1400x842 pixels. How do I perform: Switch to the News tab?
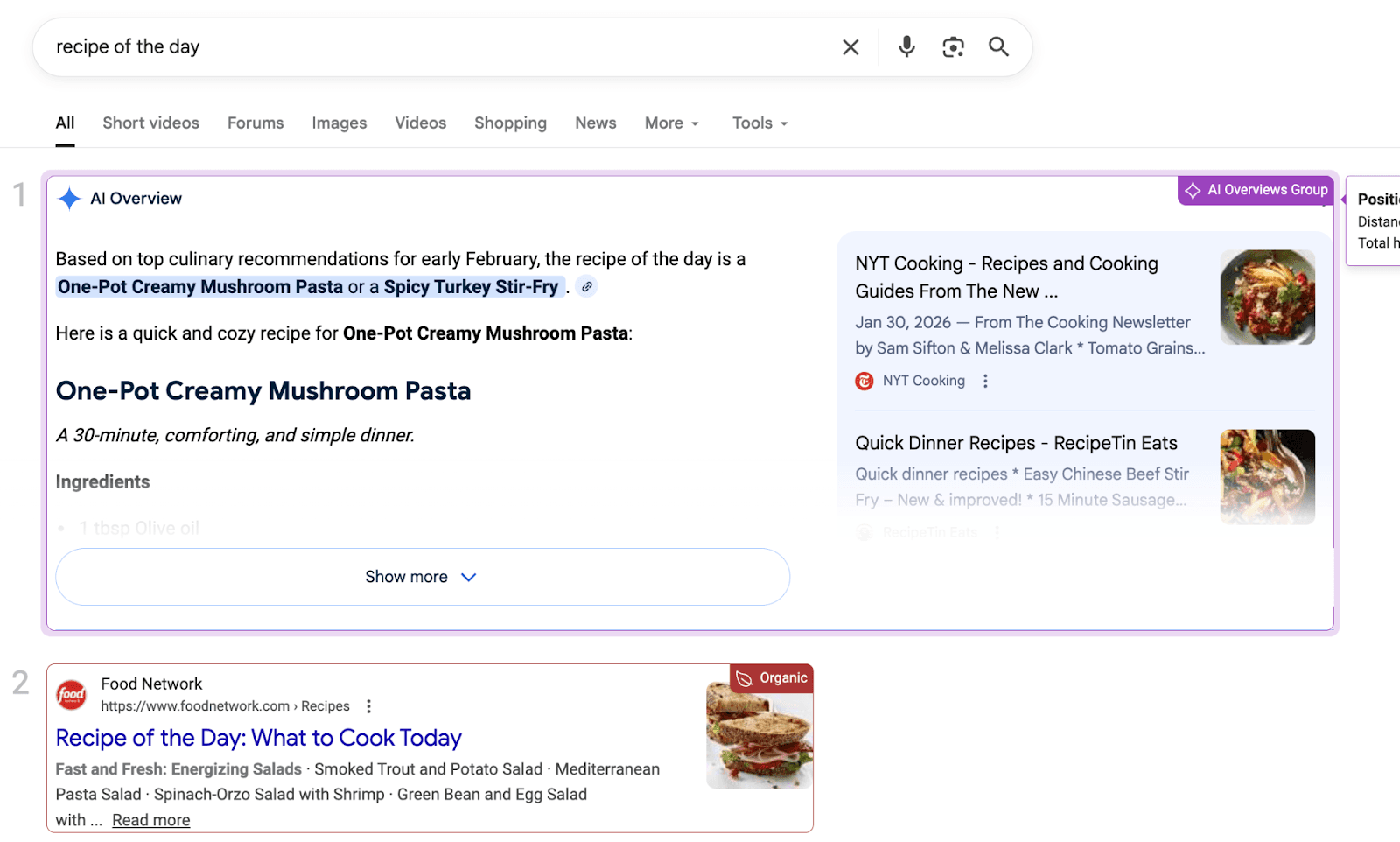596,123
